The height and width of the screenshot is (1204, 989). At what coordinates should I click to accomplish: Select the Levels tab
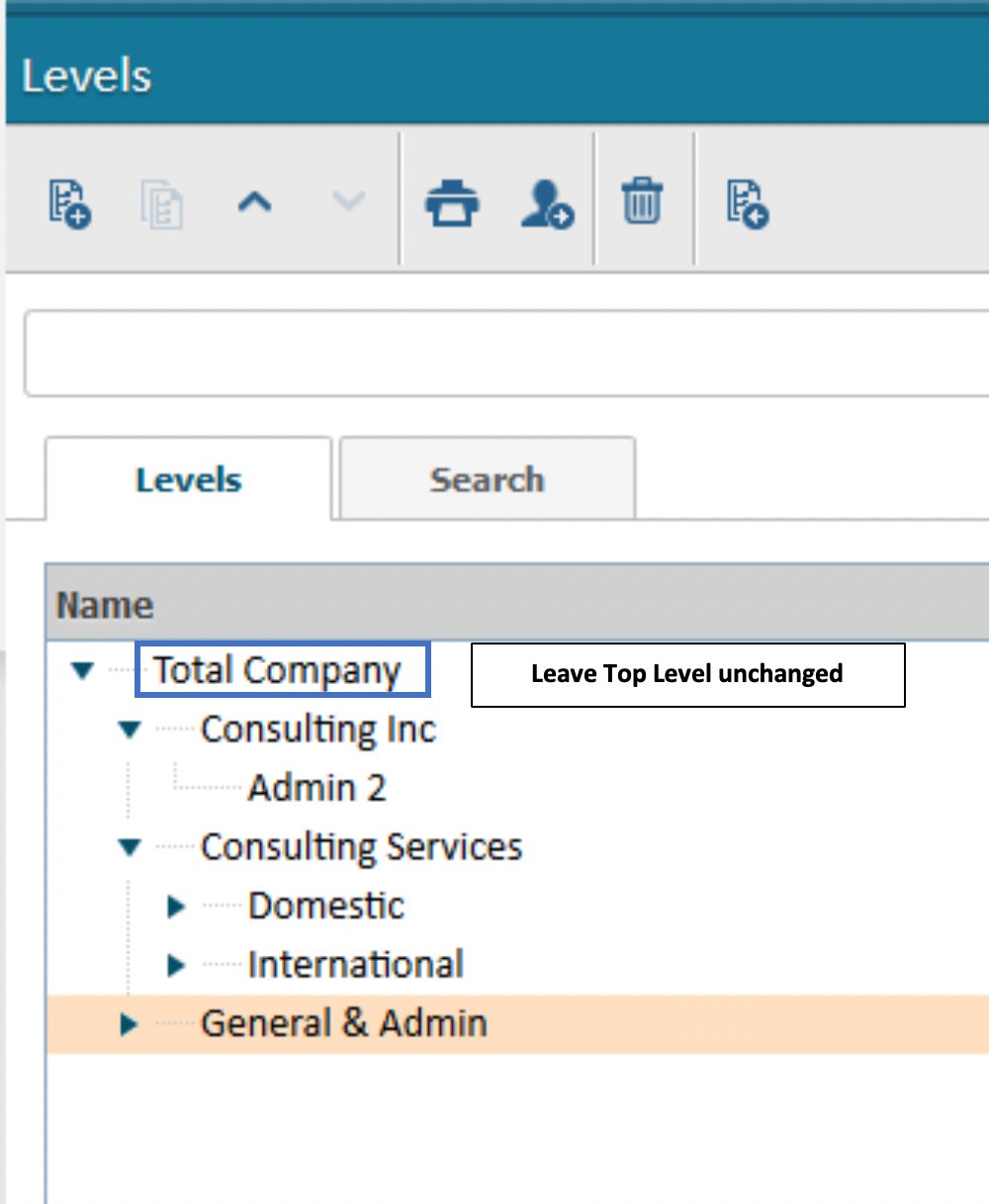point(188,478)
